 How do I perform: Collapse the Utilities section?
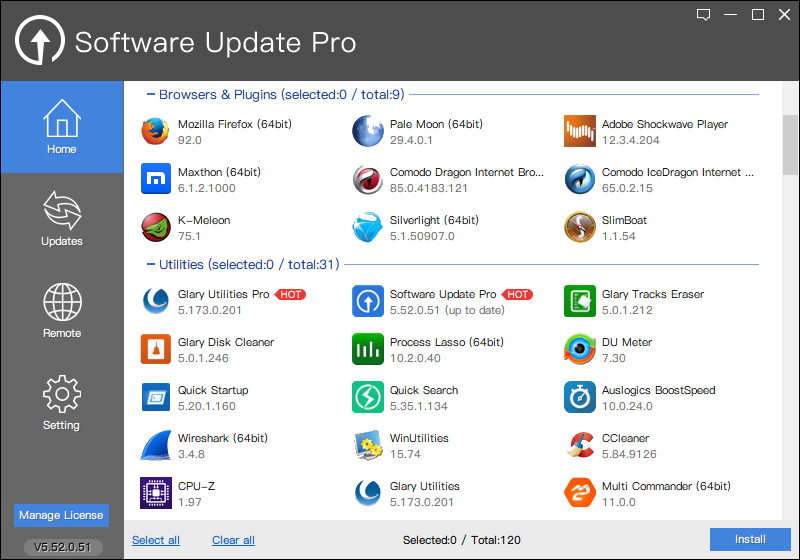click(x=151, y=264)
